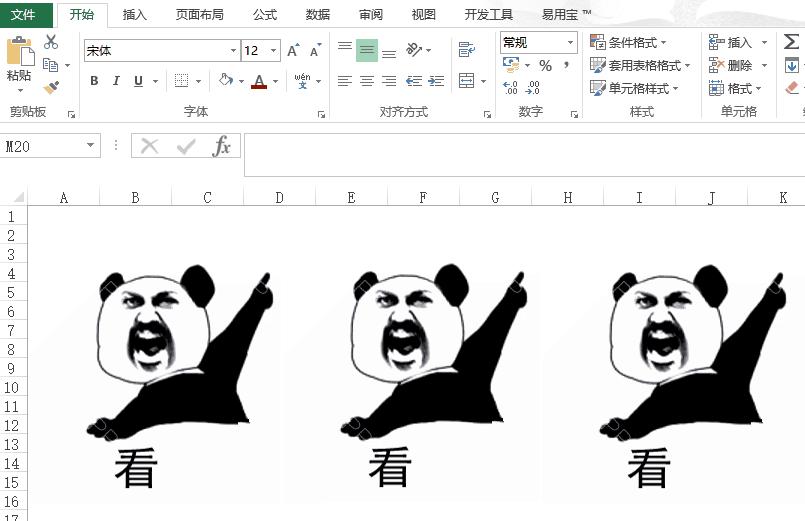Screen dimensions: 805x521
Task: Switch to the 公式 tab
Action: [x=265, y=14]
